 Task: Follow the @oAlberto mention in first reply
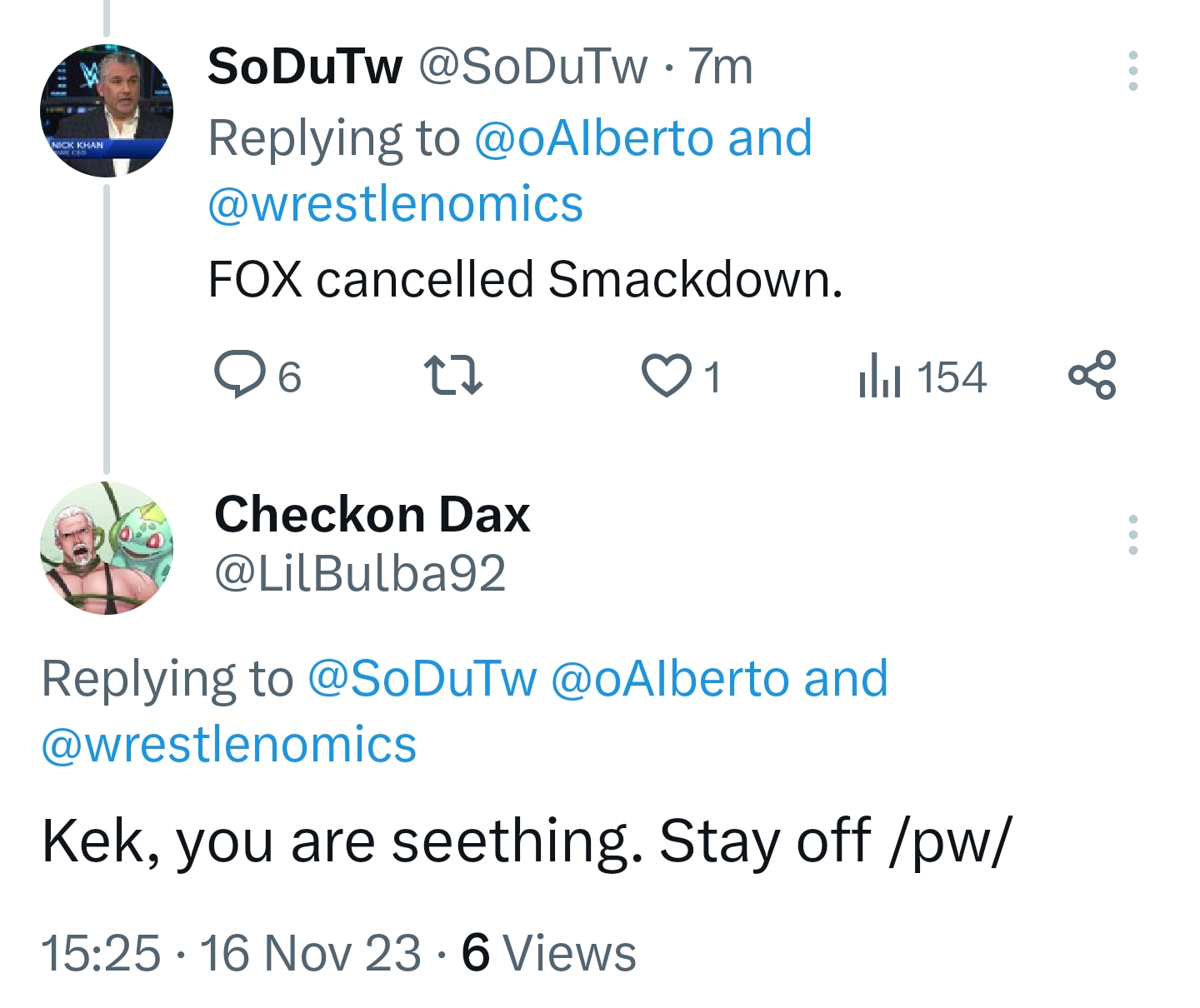[x=593, y=138]
